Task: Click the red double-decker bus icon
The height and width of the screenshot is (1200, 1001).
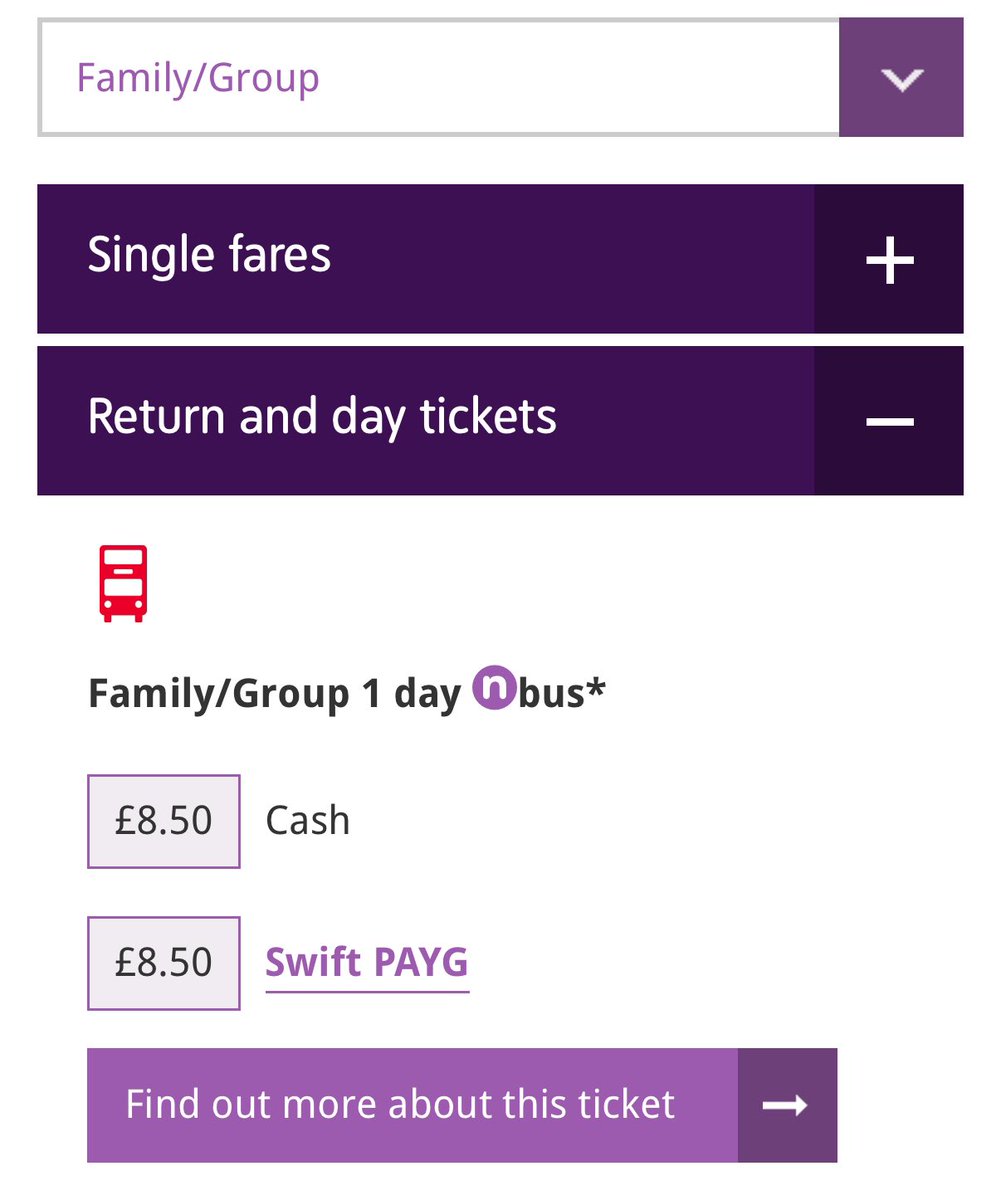Action: click(x=123, y=584)
